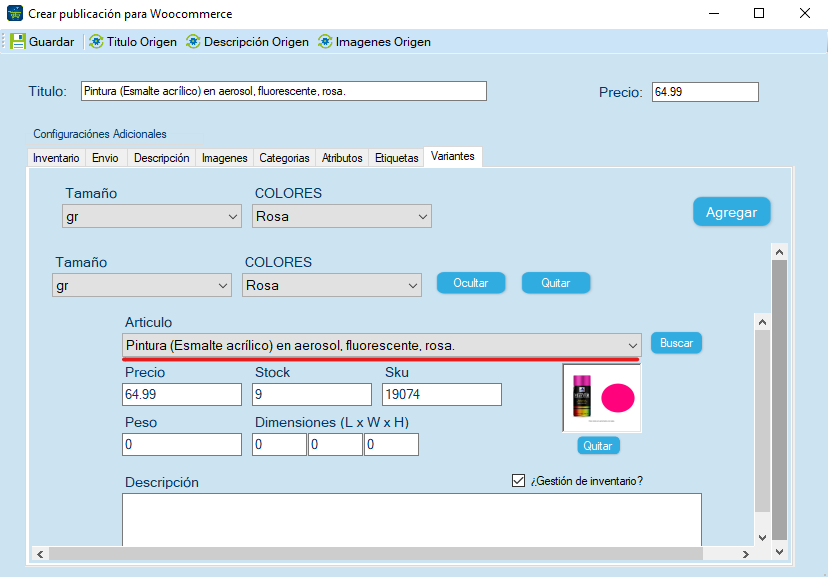
Task: Click the third Dimensiones (H) field
Action: pos(391,444)
